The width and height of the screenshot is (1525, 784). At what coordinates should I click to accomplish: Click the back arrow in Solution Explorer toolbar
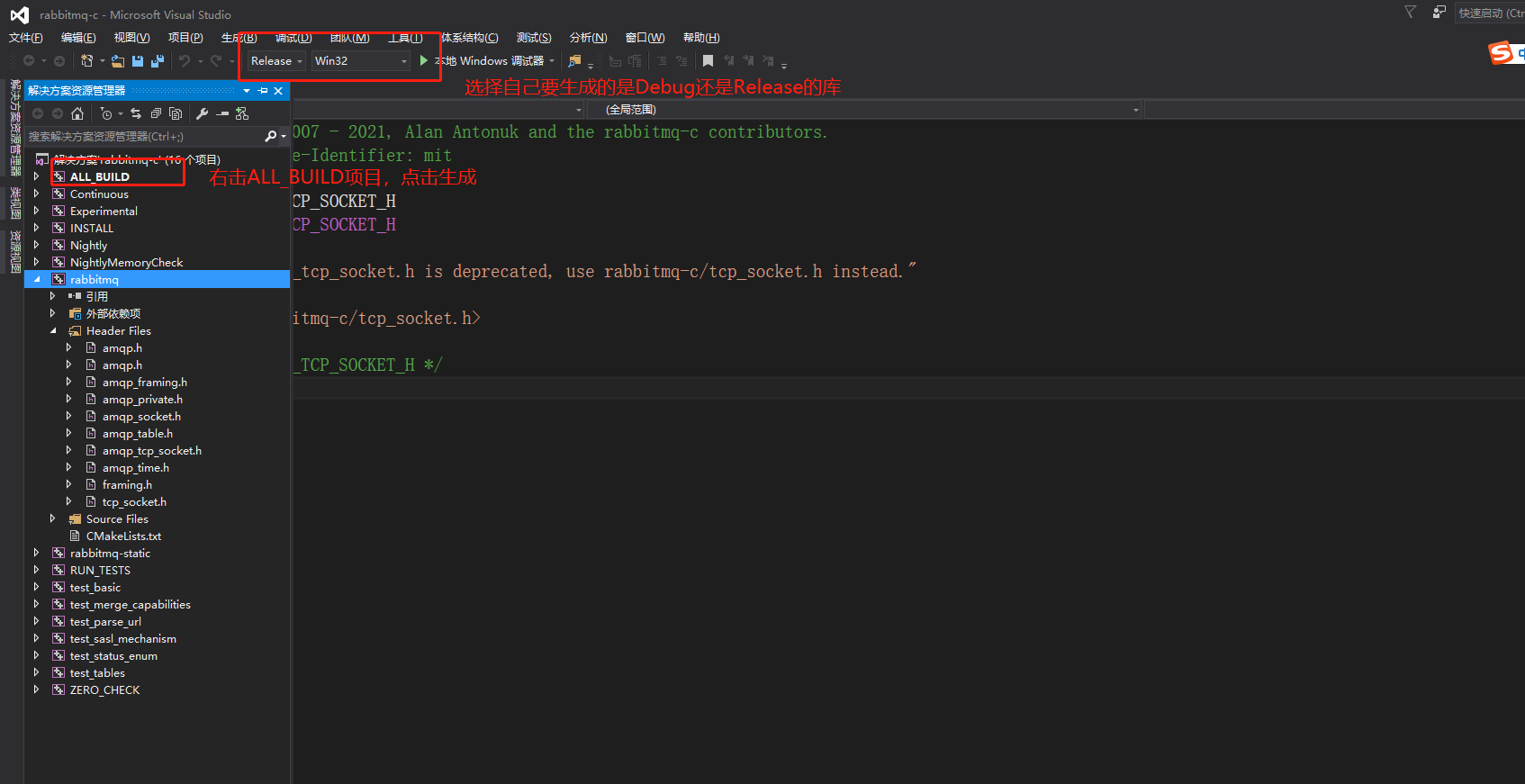tap(38, 113)
